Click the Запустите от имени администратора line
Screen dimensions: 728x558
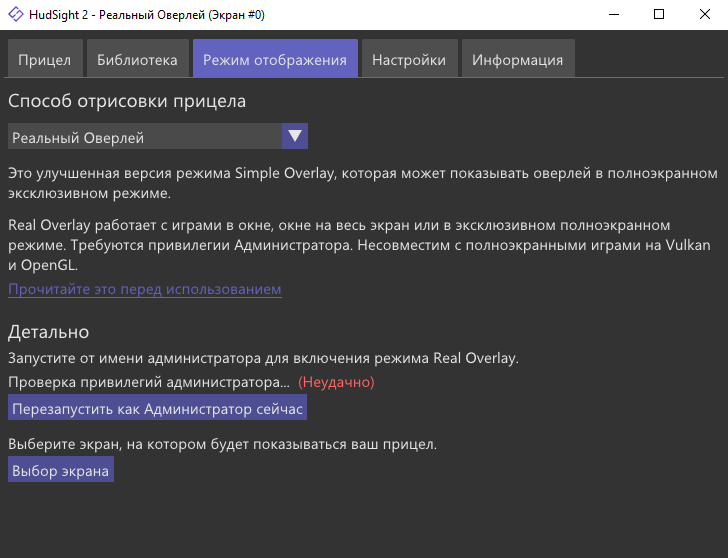pos(263,358)
